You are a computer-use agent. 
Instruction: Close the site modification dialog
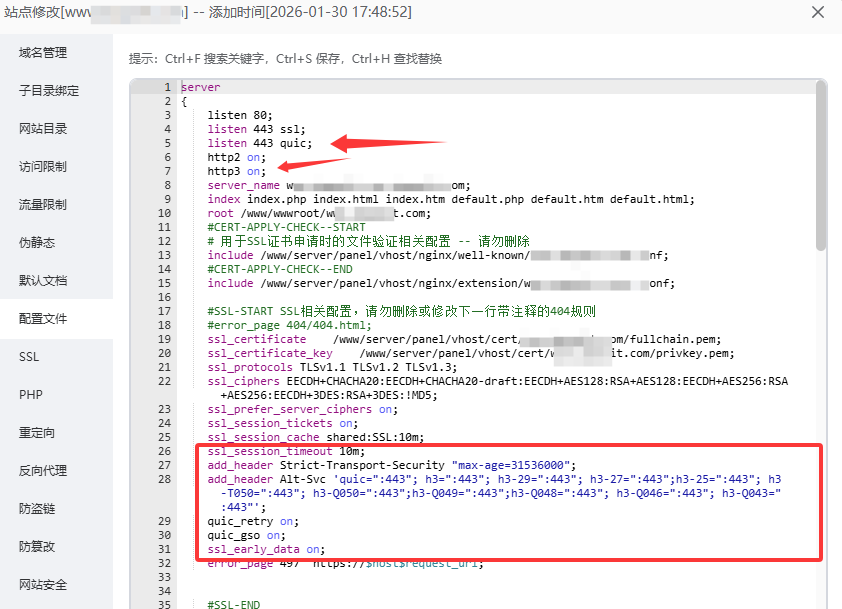[x=817, y=12]
